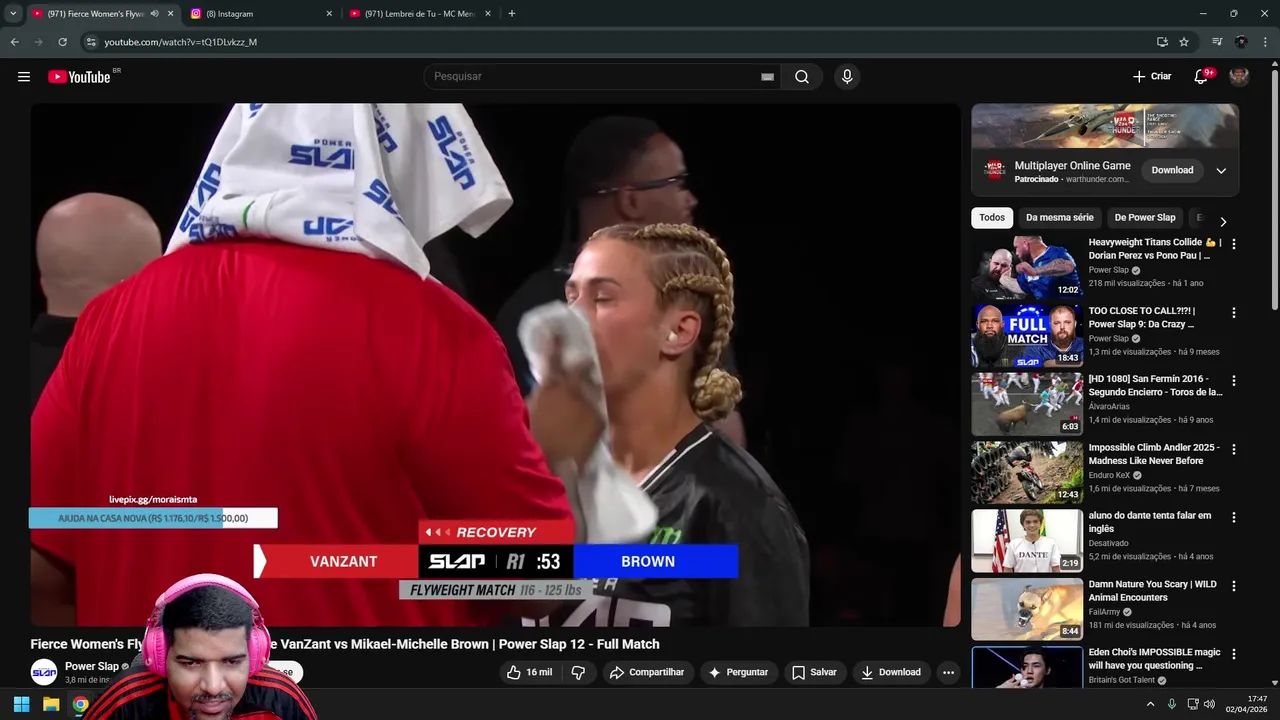
Task: Open the more actions ellipsis under the video
Action: pyautogui.click(x=948, y=673)
